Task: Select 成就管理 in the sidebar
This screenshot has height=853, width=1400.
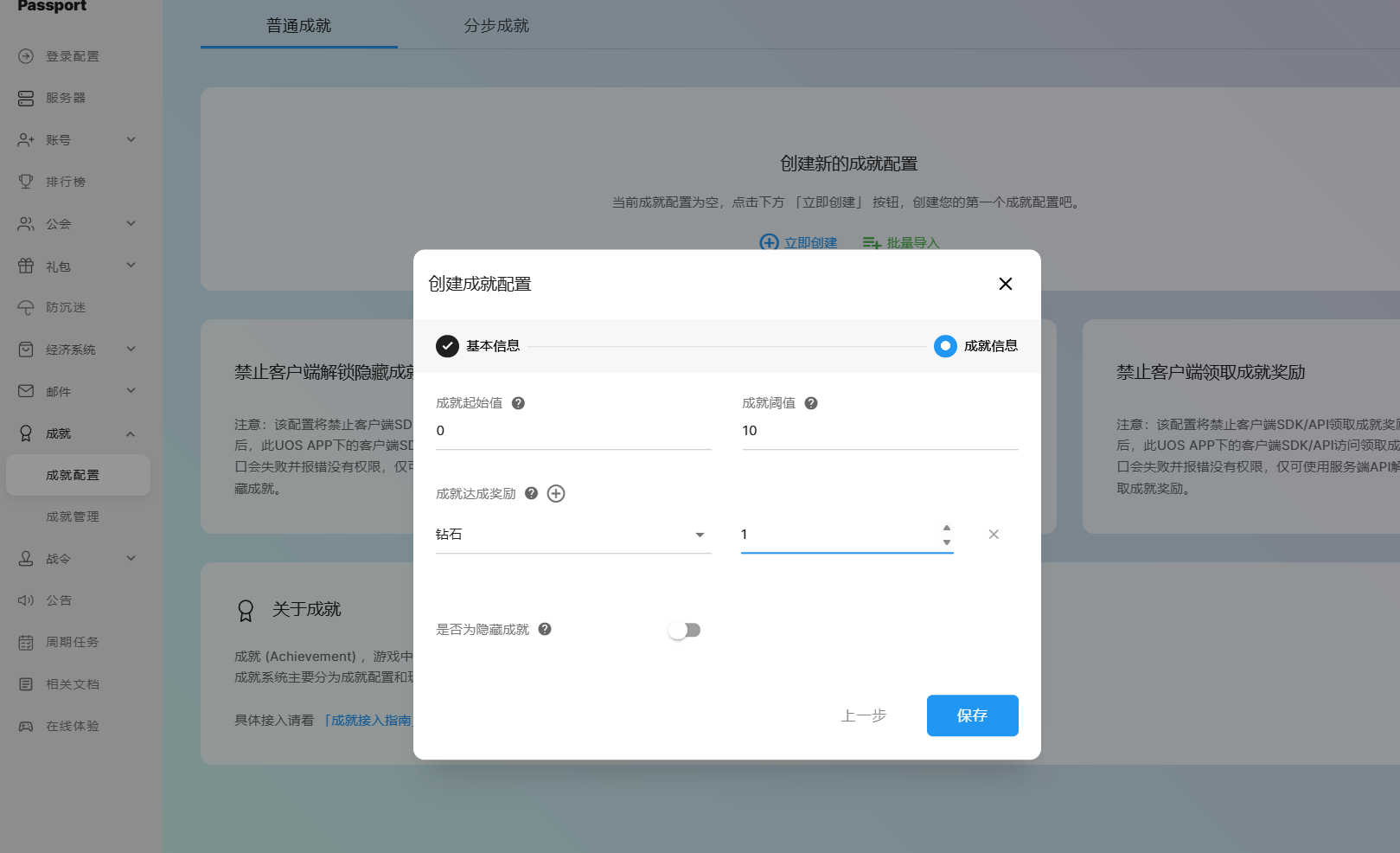Action: 73,516
